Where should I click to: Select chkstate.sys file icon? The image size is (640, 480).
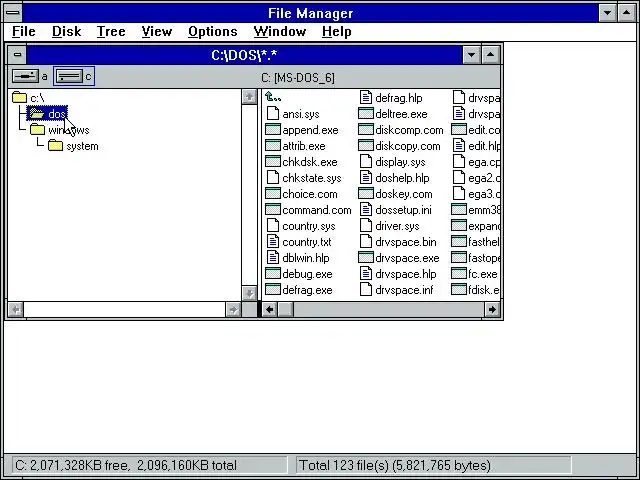273,178
